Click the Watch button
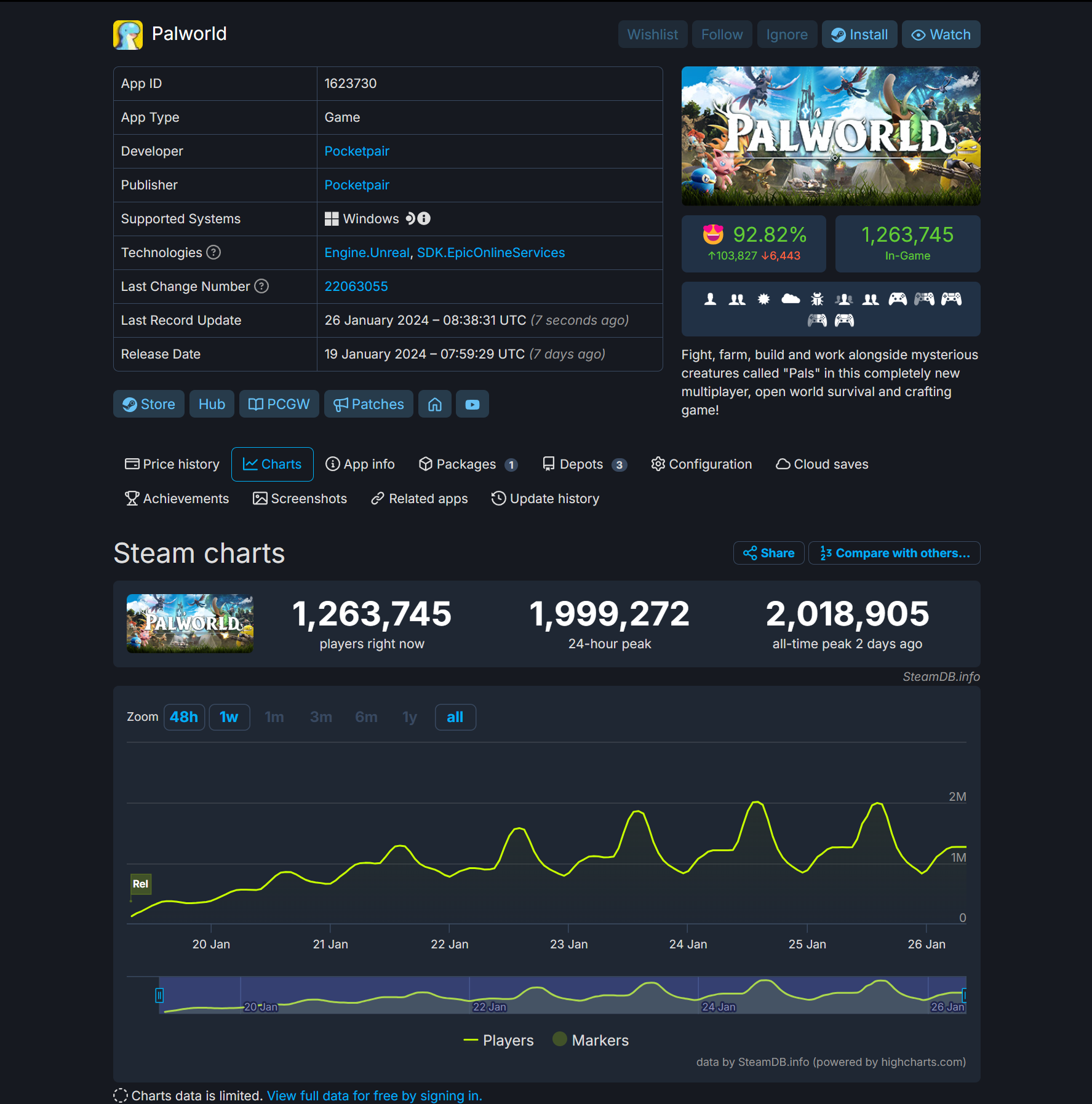This screenshot has height=1104, width=1092. [941, 34]
